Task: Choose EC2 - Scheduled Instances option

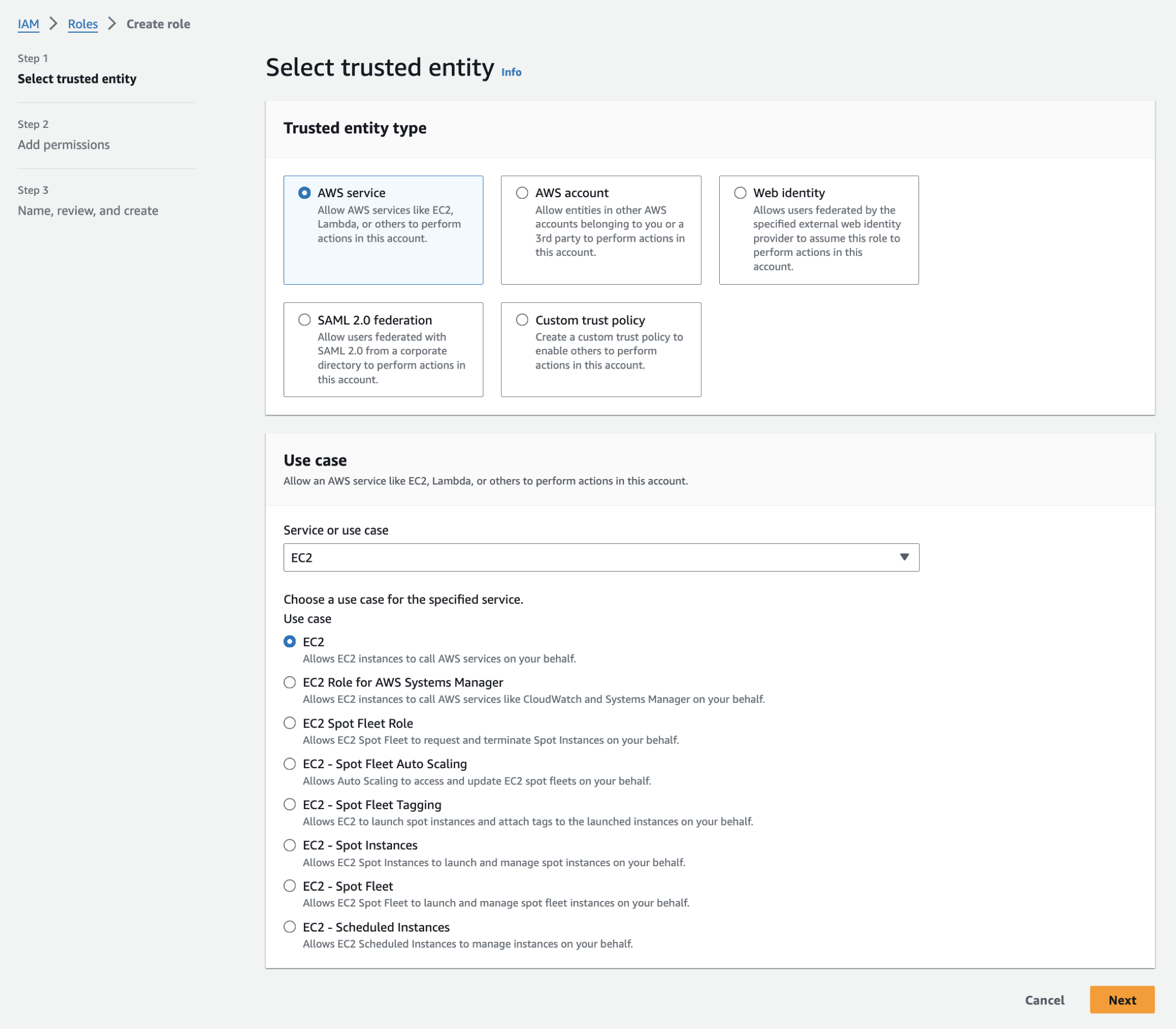Action: coord(290,927)
